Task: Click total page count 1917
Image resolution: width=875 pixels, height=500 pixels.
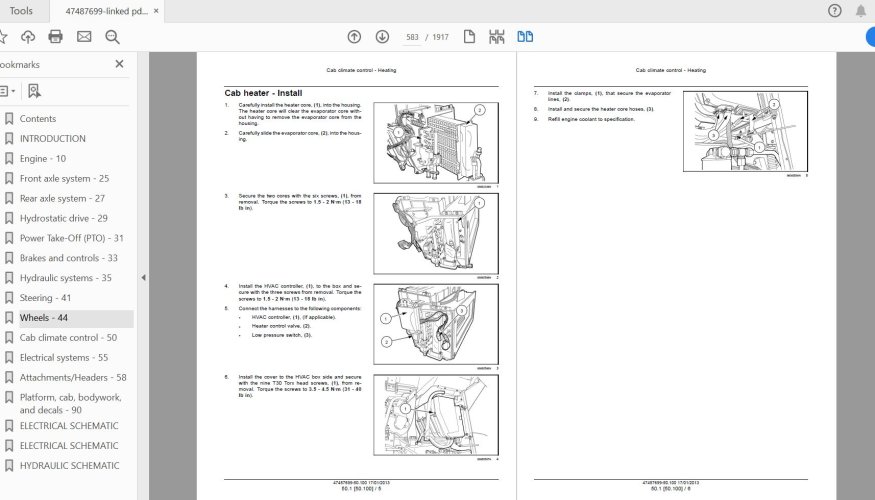Action: pos(440,37)
